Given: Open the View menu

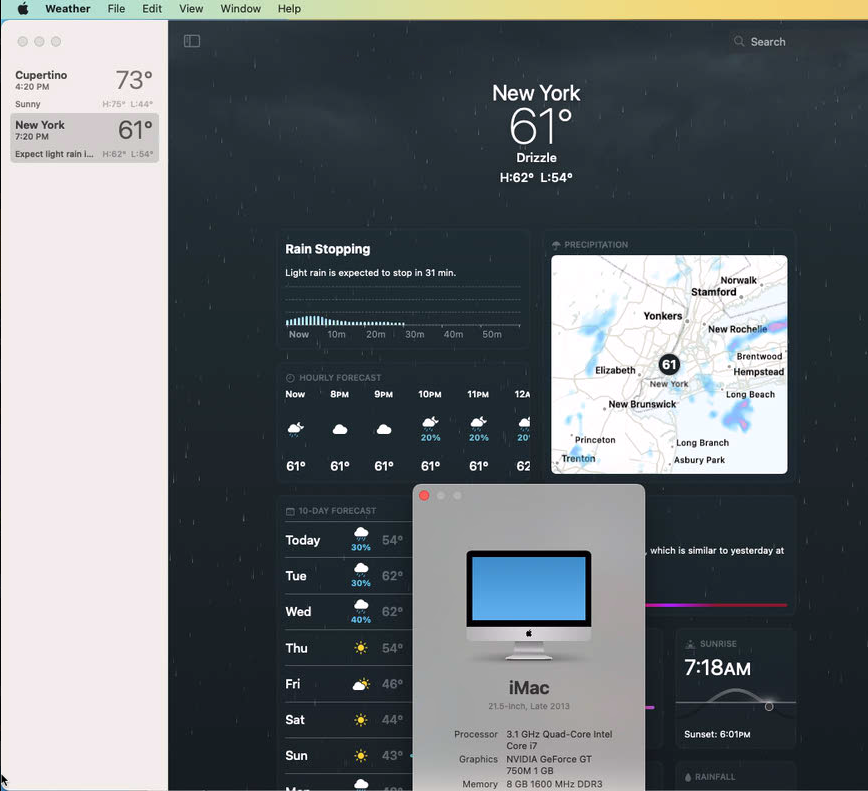Looking at the screenshot, I should 191,9.
